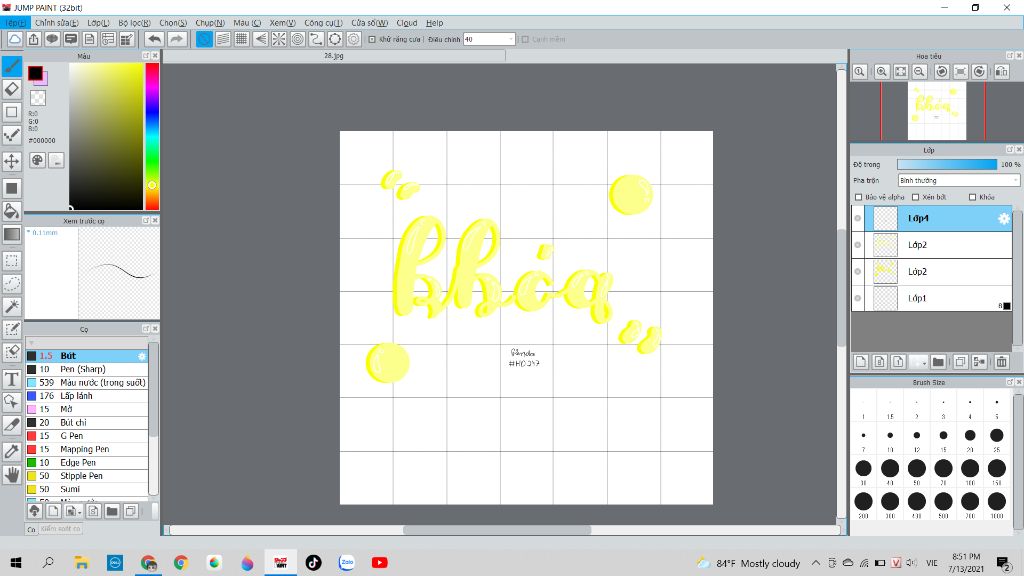The image size is (1024, 576).
Task: Open the Cửa sổ menu
Action: [x=370, y=23]
